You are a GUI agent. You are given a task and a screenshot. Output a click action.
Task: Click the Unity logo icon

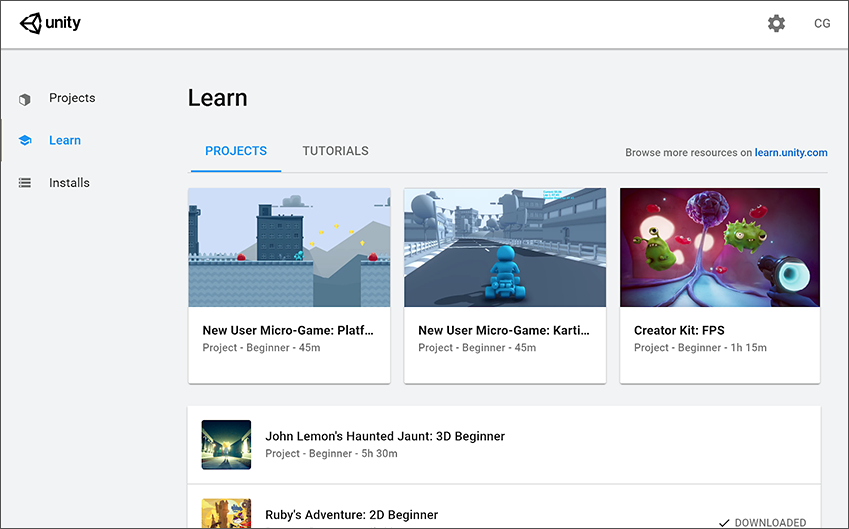31,23
